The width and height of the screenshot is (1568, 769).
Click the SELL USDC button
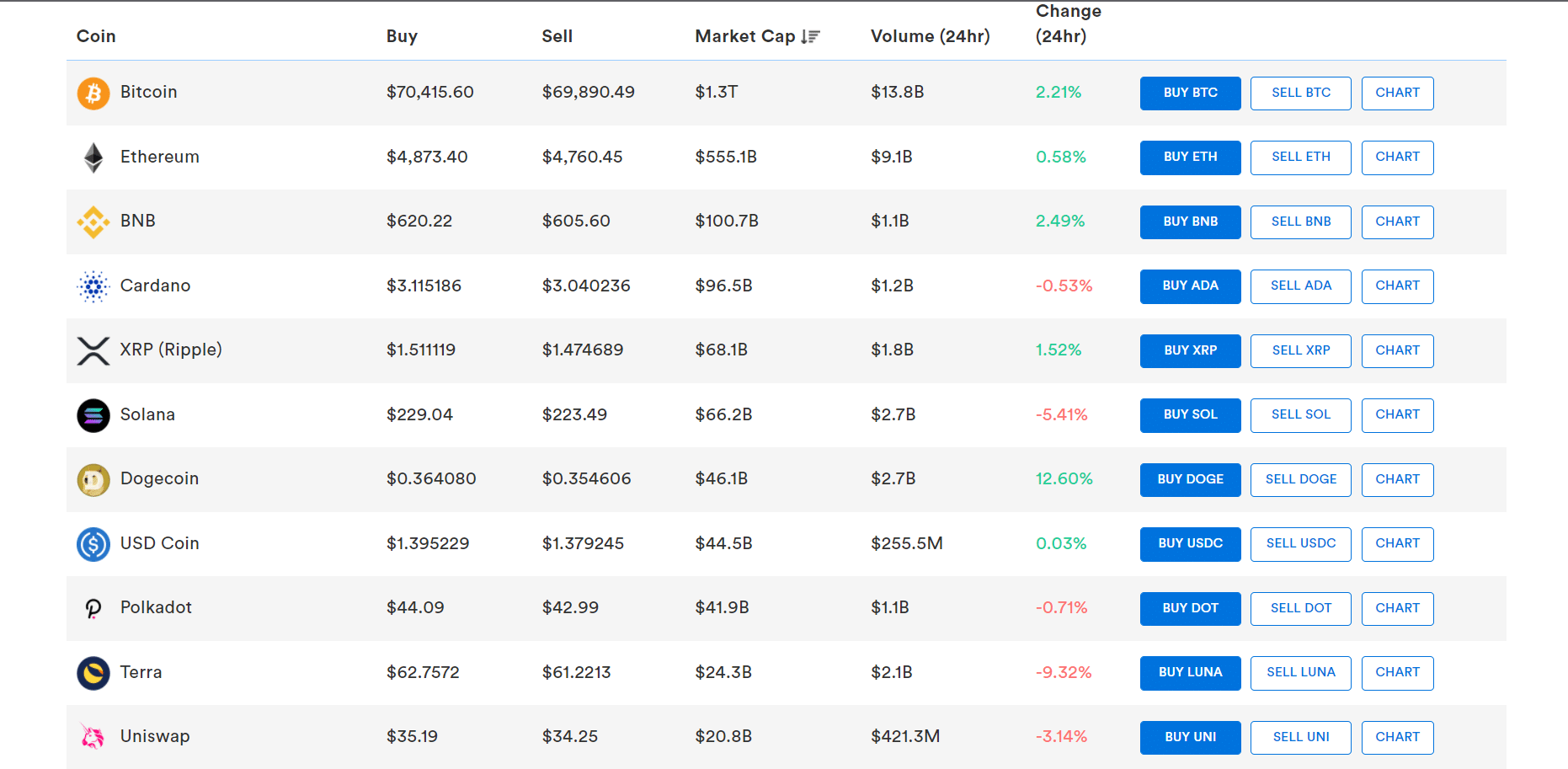coord(1301,544)
